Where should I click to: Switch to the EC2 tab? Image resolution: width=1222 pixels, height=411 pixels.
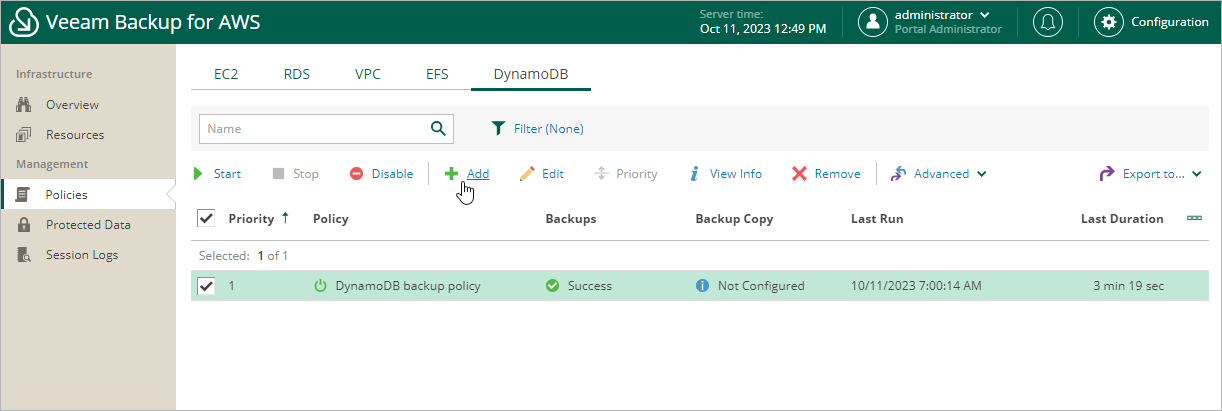pyautogui.click(x=226, y=74)
